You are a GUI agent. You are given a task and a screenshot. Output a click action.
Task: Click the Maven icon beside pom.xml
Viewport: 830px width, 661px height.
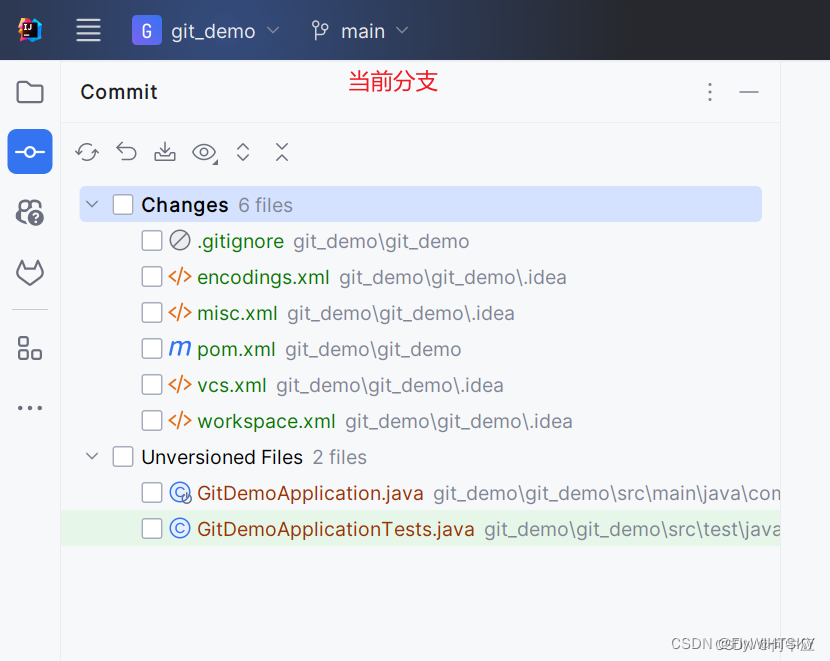pos(180,348)
